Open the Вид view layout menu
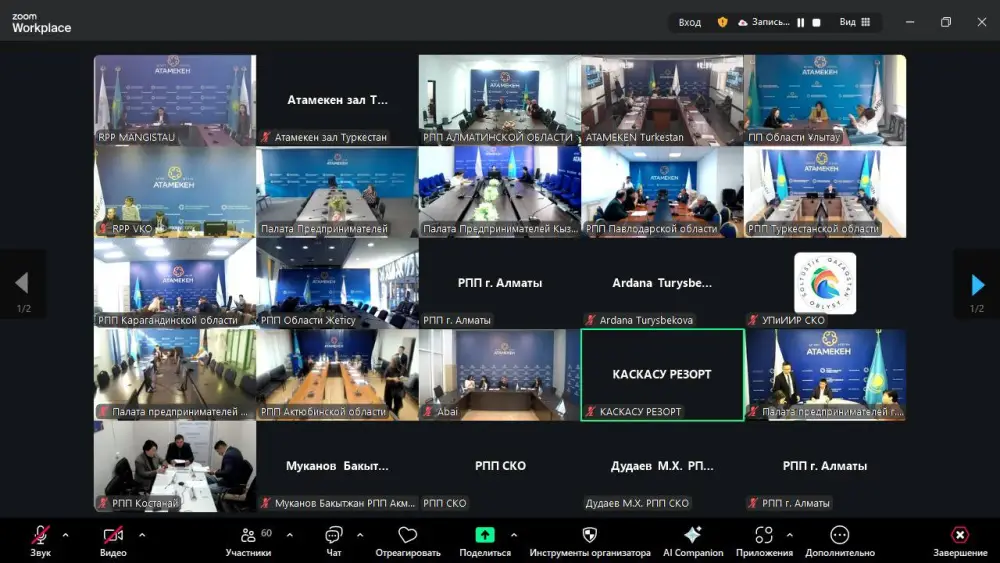This screenshot has width=1000, height=563. [854, 22]
